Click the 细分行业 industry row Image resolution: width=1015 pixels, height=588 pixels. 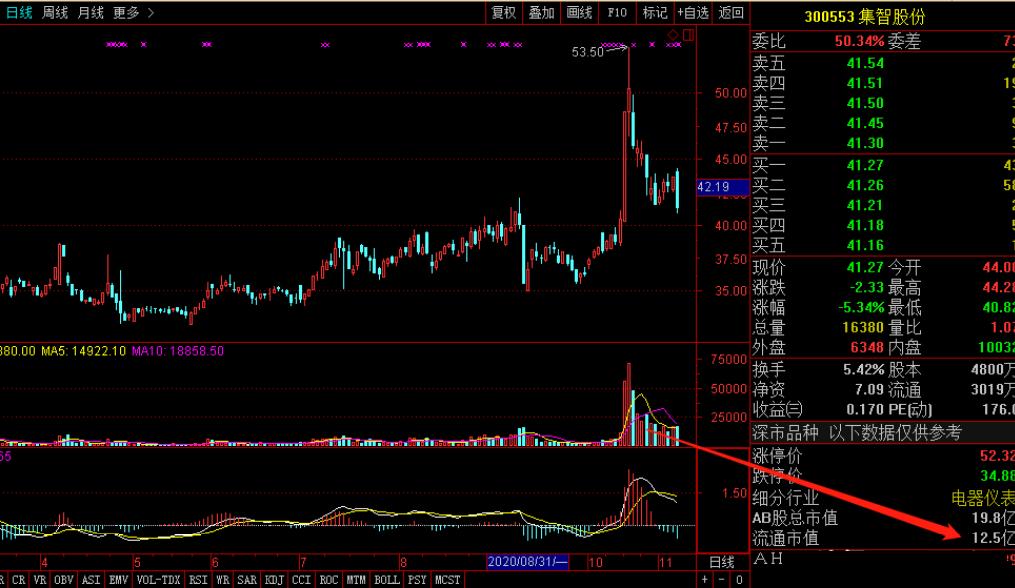(882, 498)
